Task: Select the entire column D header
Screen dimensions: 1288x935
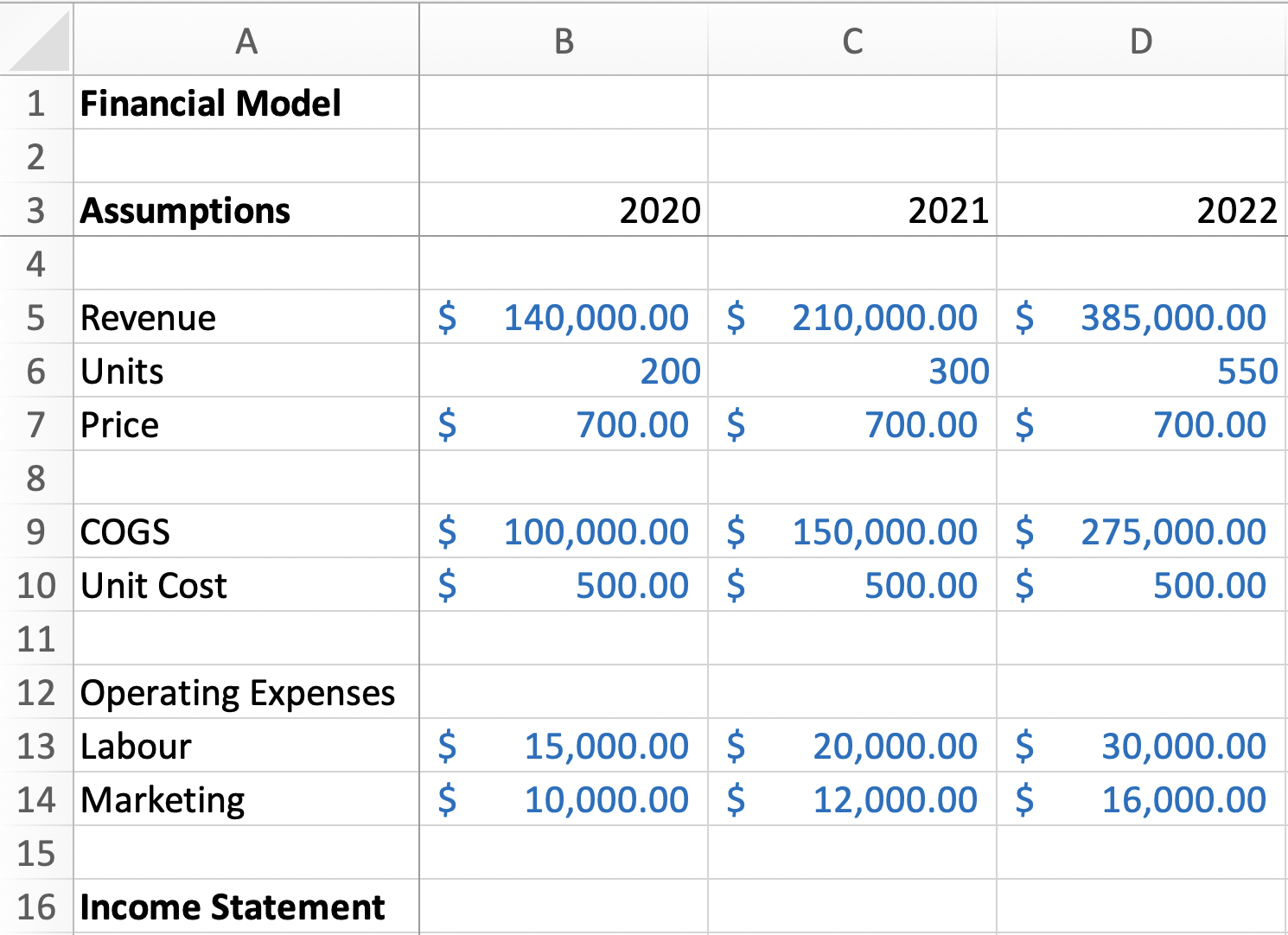Action: tap(1141, 39)
